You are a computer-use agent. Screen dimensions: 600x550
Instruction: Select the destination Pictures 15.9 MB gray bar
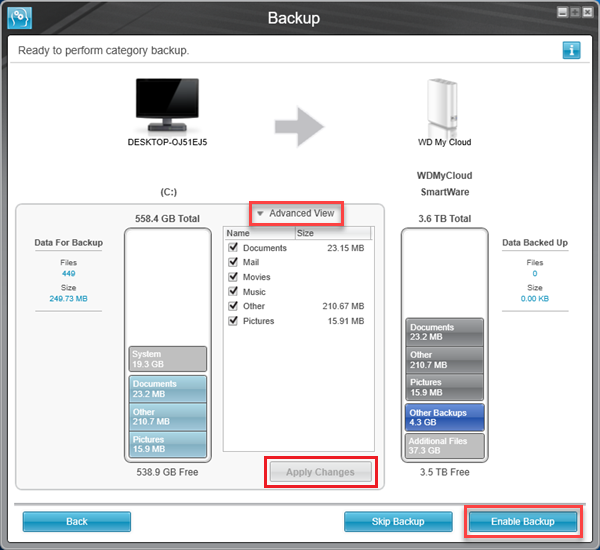point(445,387)
